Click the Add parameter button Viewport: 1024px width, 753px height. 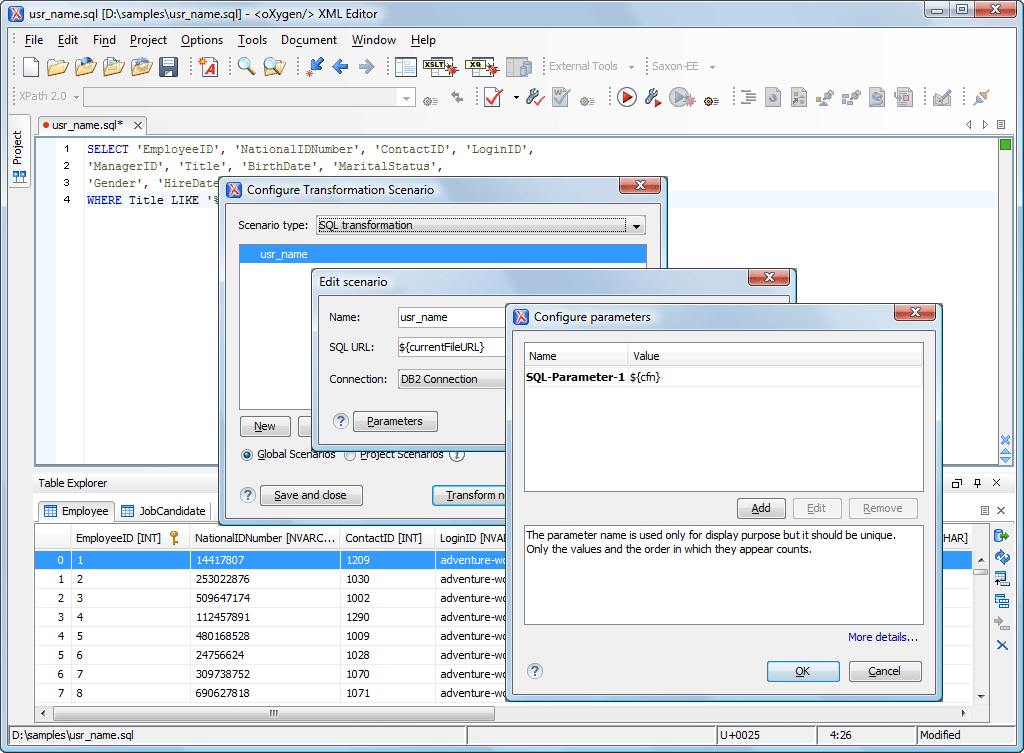tap(761, 508)
